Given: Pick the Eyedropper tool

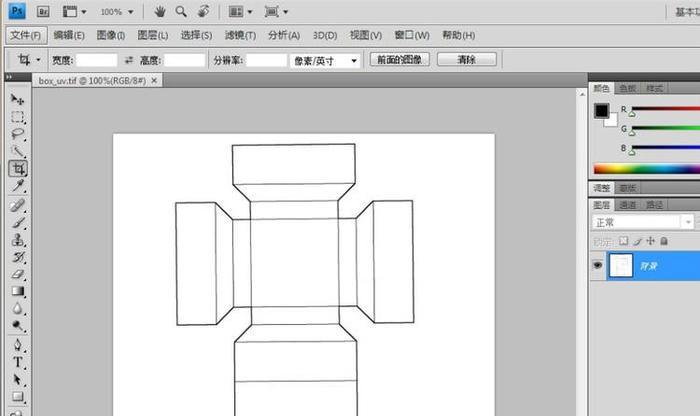Looking at the screenshot, I should 18,186.
